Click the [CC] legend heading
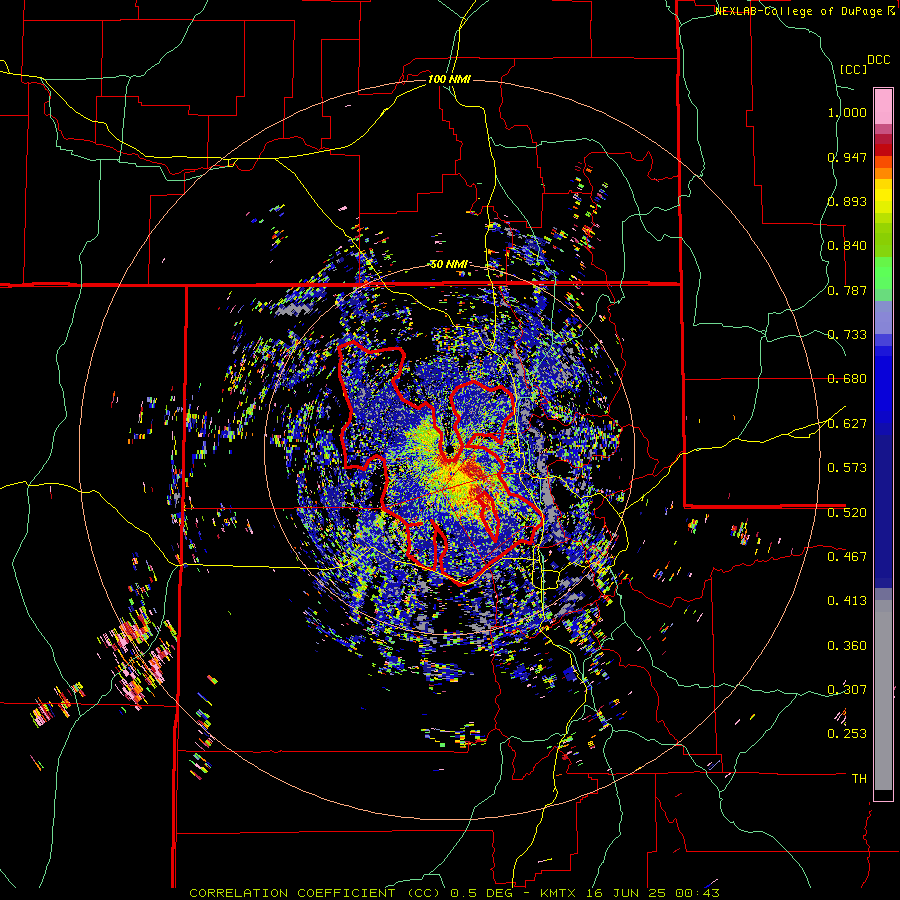900x900 pixels. point(854,69)
